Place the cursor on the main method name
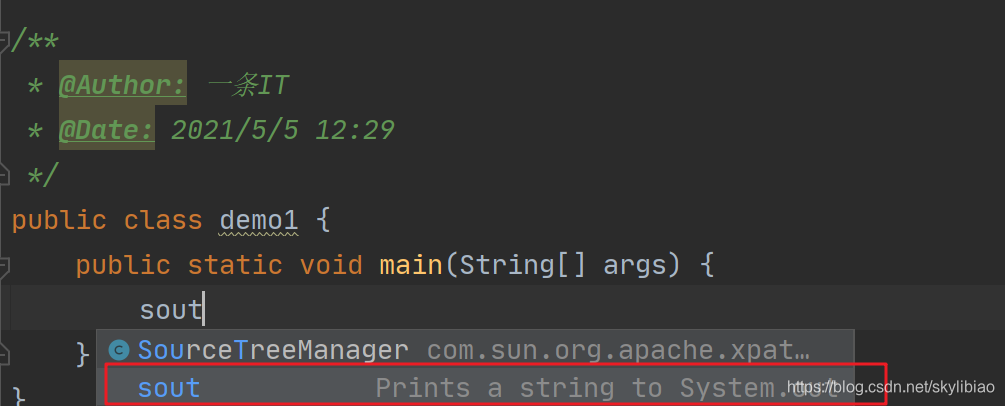The image size is (1005, 406). coord(411,265)
